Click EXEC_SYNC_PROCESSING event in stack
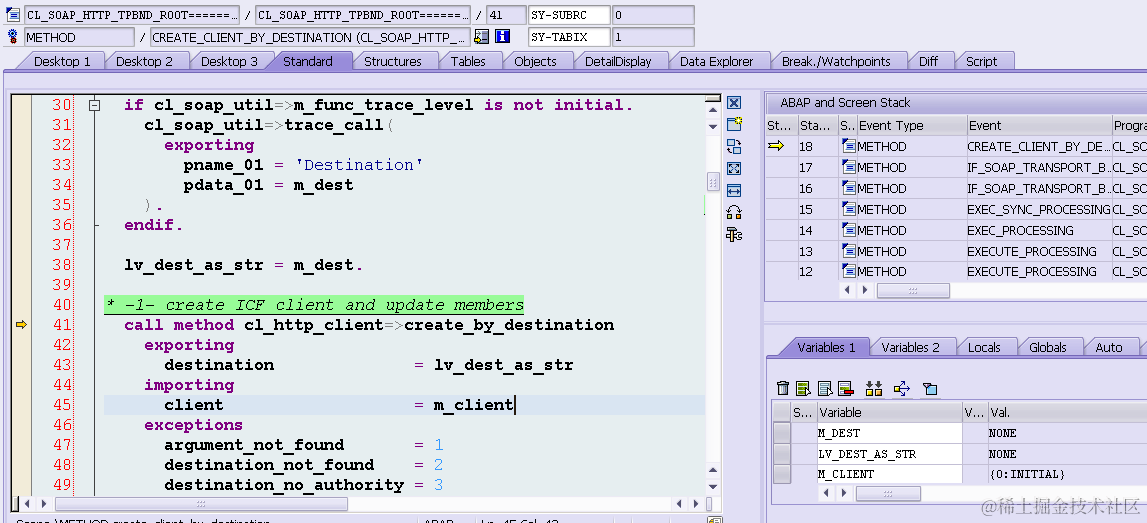Viewport: 1147px width, 523px height. [x=1039, y=209]
